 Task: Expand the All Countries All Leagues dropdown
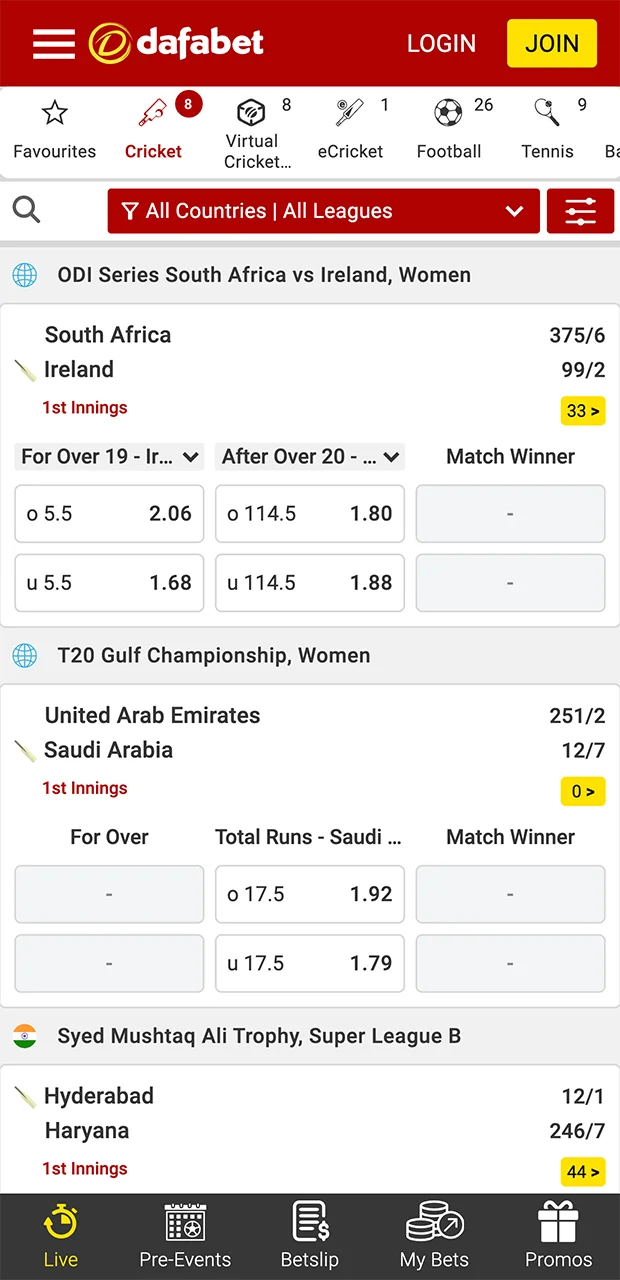(x=323, y=211)
